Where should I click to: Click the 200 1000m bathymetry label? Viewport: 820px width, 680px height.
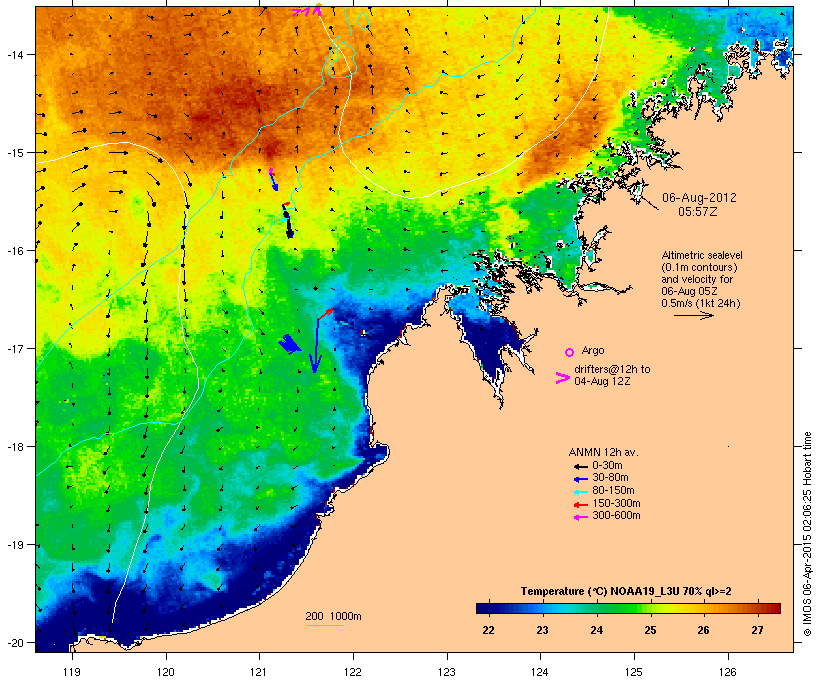pos(333,616)
